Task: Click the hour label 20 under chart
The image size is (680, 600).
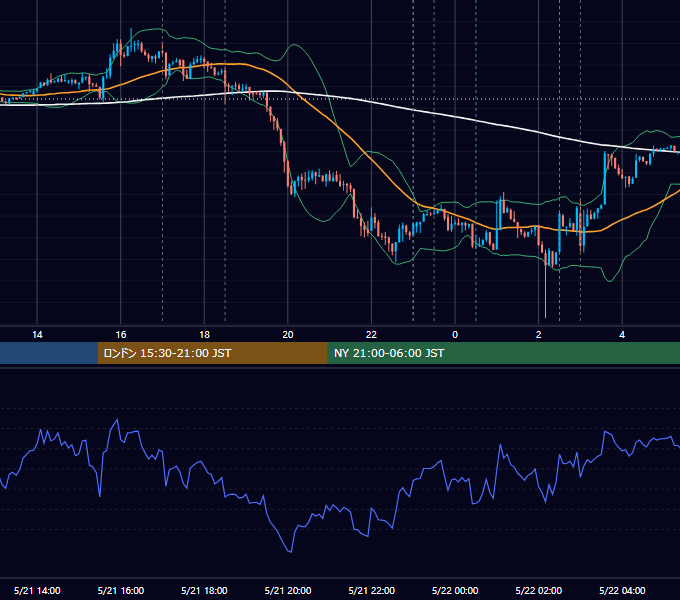Action: tap(288, 335)
